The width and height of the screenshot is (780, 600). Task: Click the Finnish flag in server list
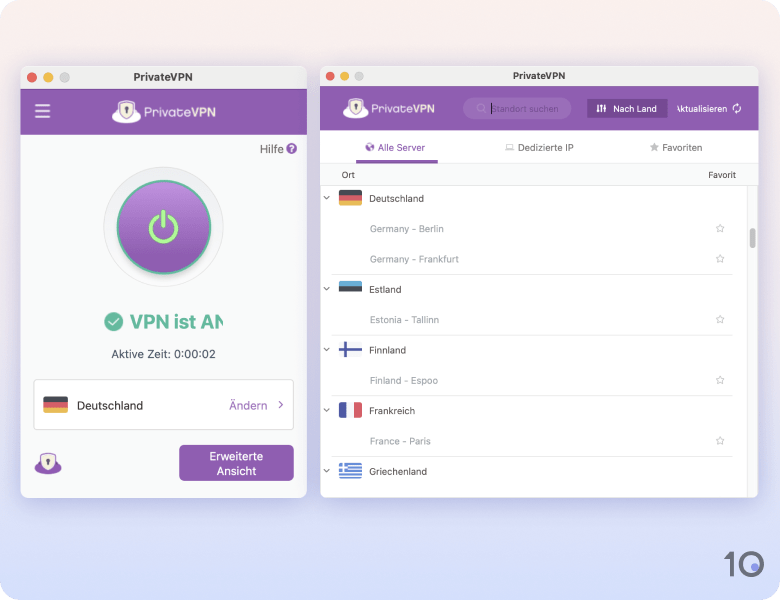click(x=350, y=349)
